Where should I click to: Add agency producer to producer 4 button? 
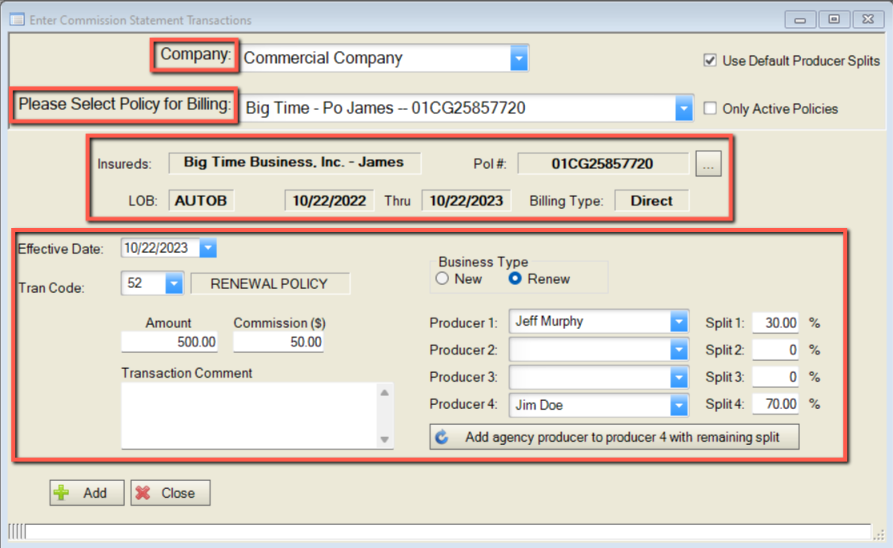[x=614, y=438]
